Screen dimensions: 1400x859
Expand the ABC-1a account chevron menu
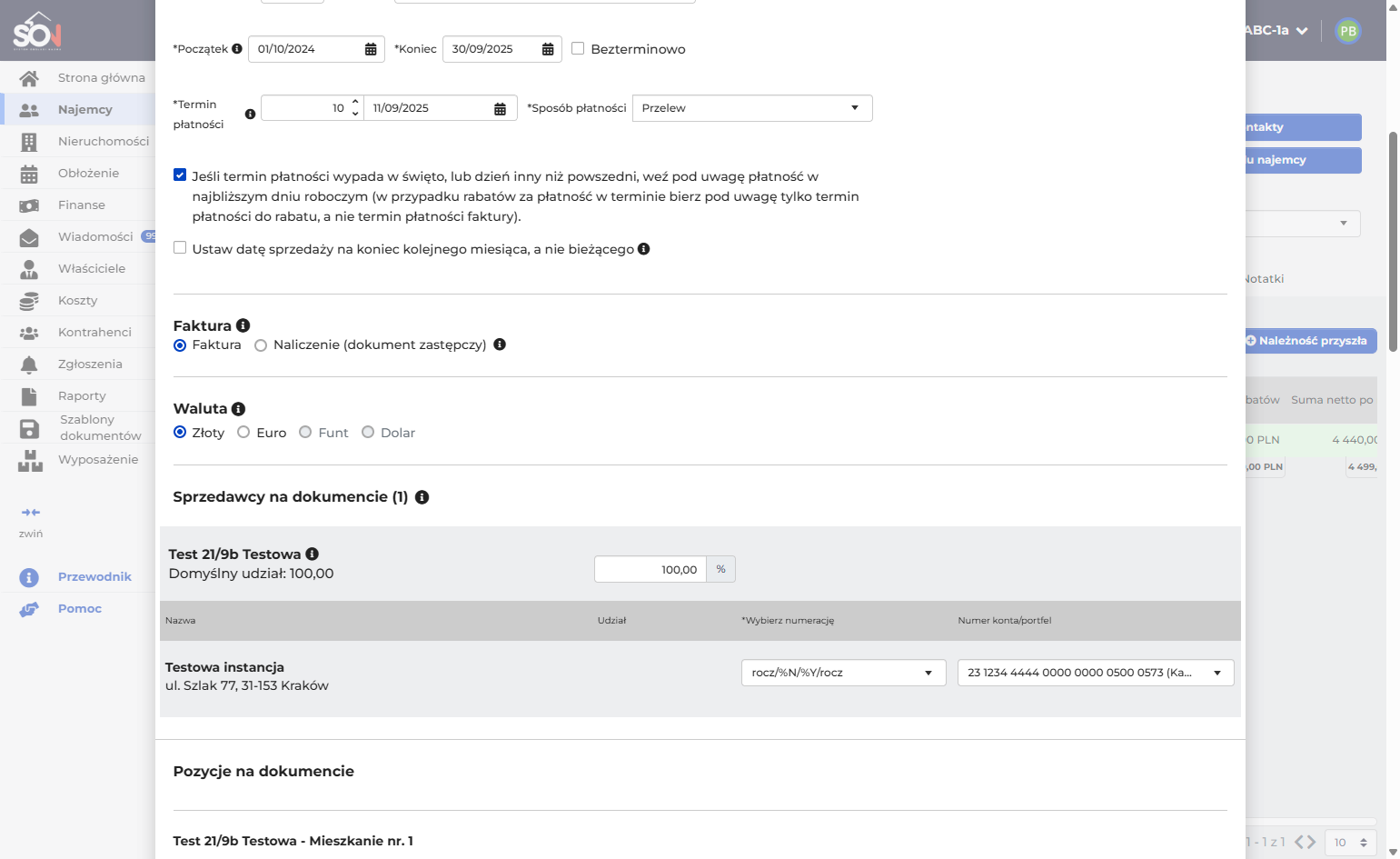coord(1302,31)
